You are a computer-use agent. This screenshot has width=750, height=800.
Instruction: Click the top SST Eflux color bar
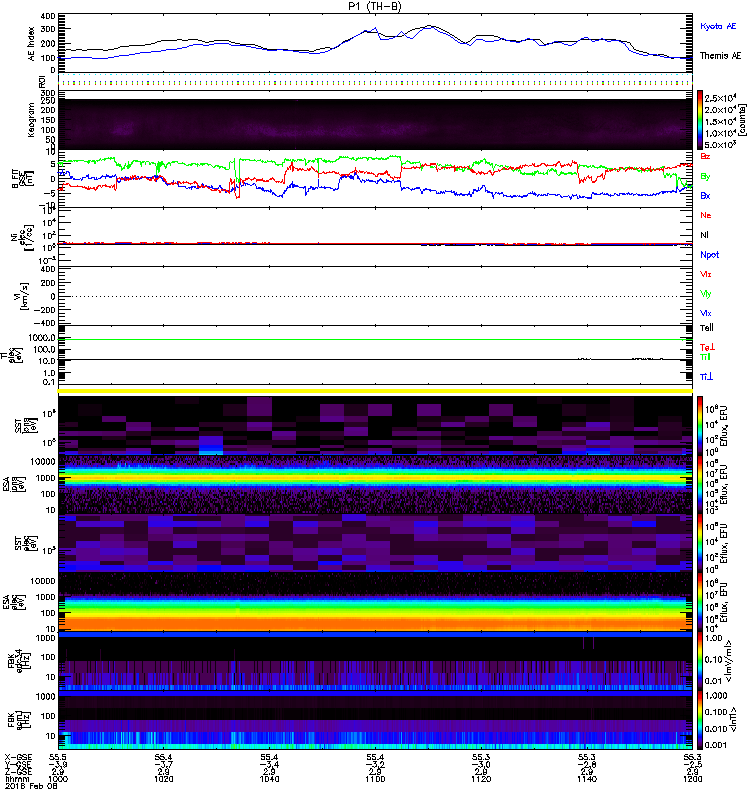click(702, 422)
